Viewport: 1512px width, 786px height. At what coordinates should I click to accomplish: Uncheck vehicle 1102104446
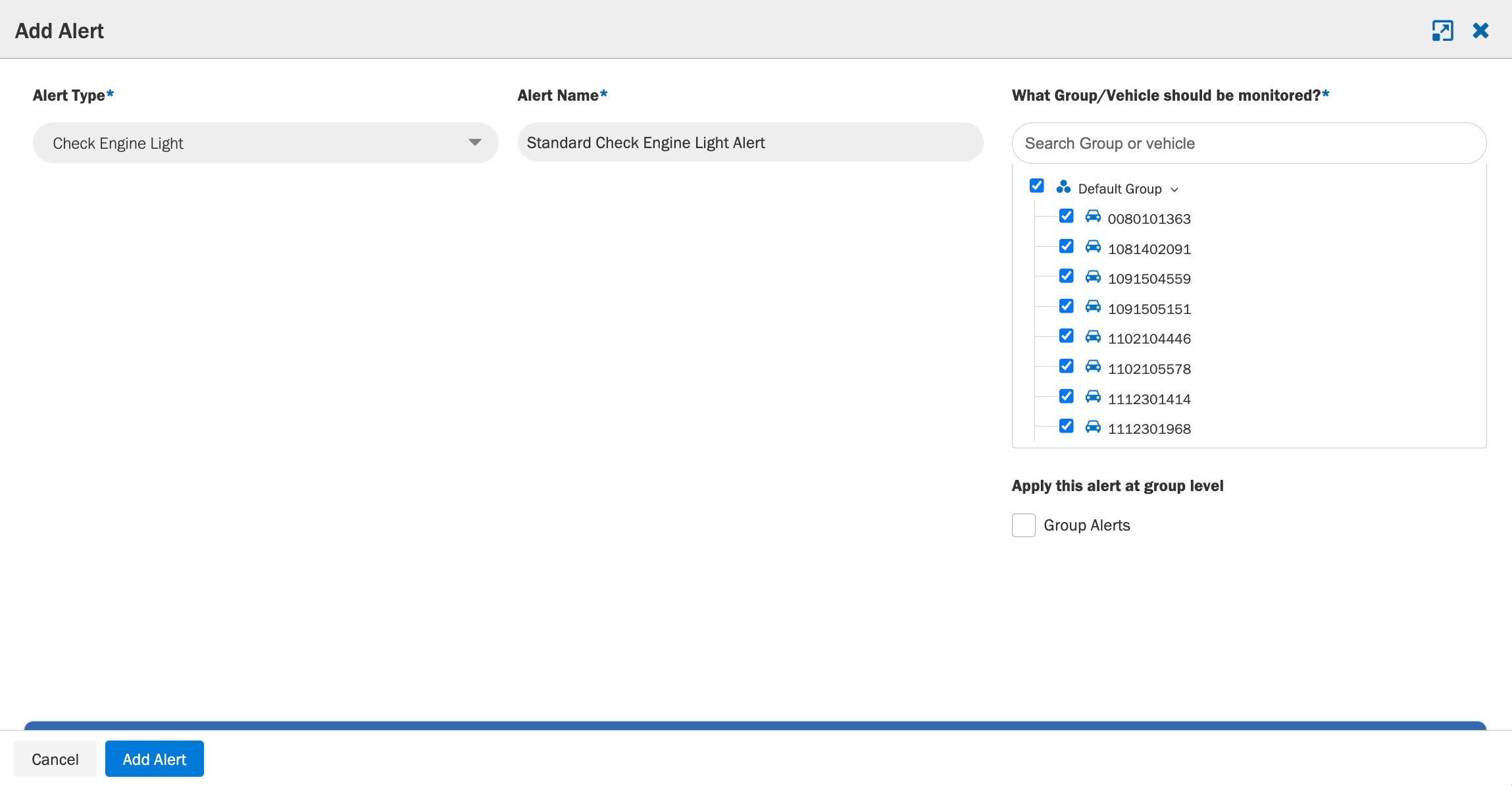point(1067,336)
